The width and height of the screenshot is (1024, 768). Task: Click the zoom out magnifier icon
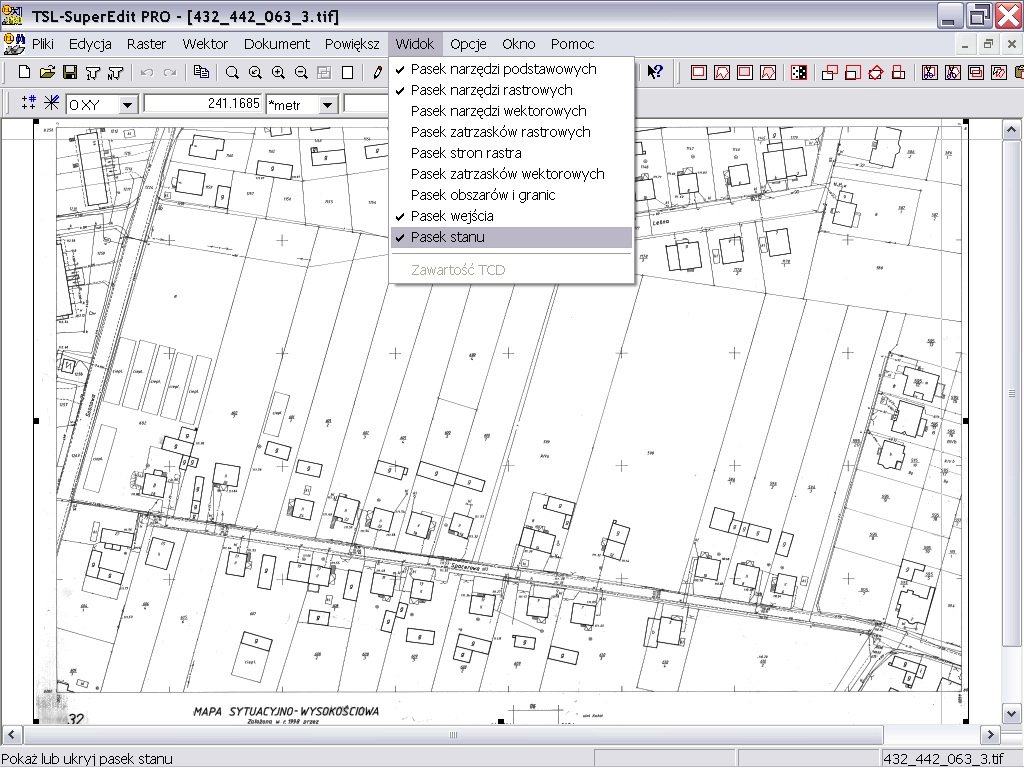click(x=300, y=72)
